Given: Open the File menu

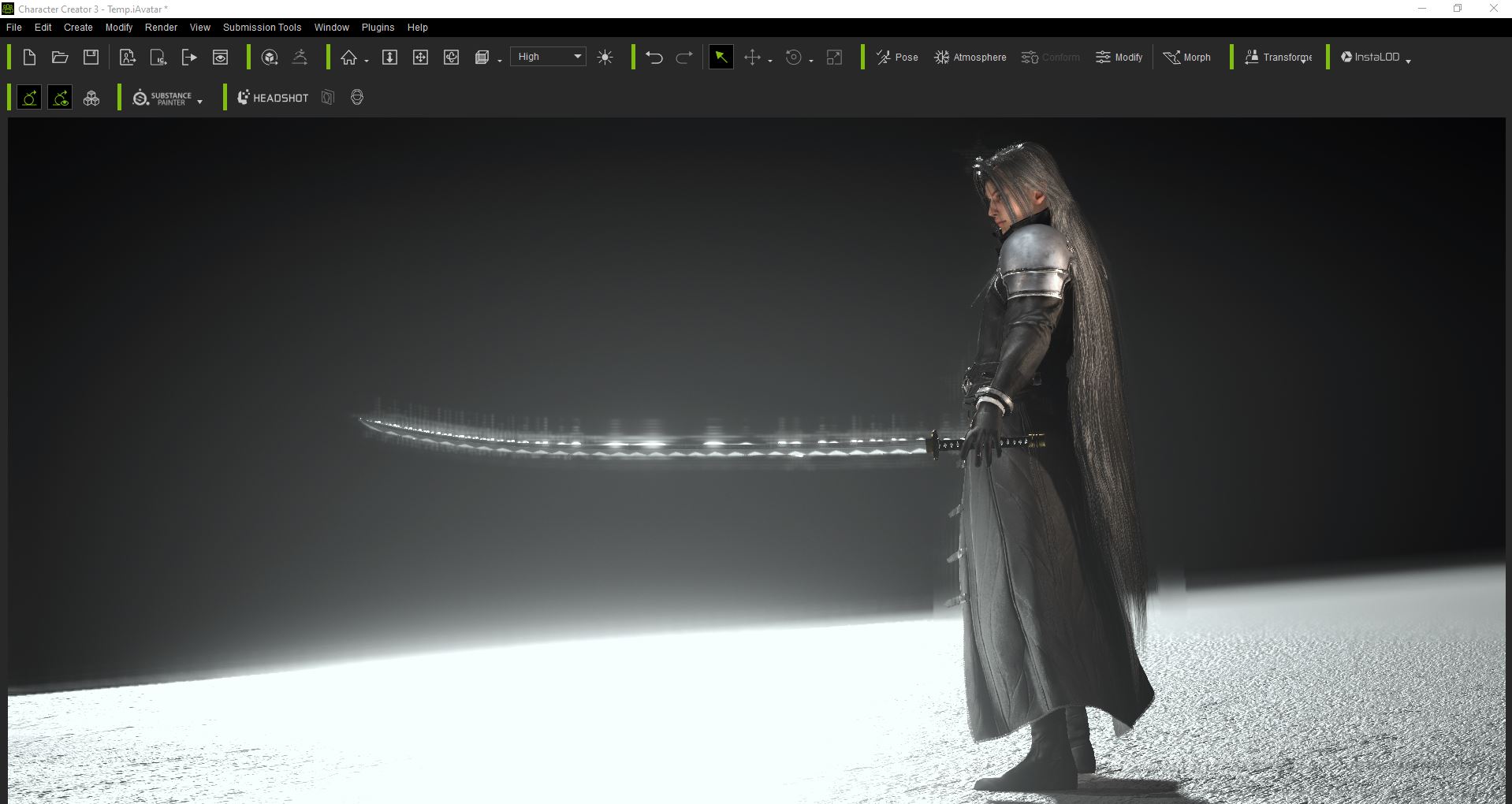Looking at the screenshot, I should click(x=14, y=27).
